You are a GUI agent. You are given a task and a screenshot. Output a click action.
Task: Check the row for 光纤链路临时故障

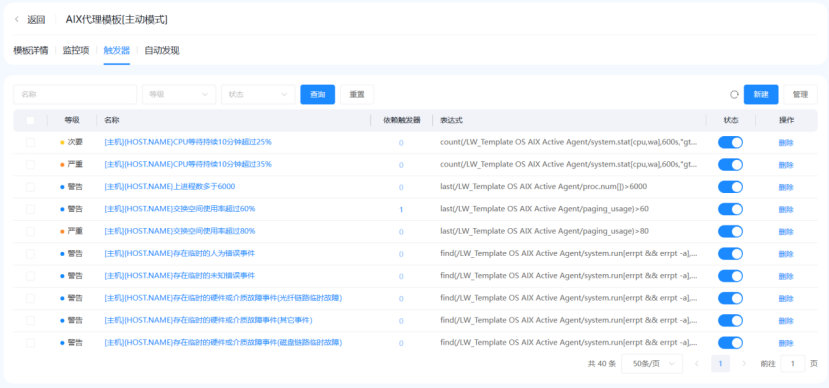coord(31,298)
